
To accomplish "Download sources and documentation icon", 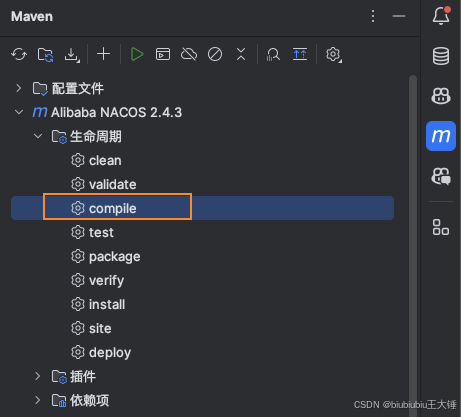I will click(71, 54).
